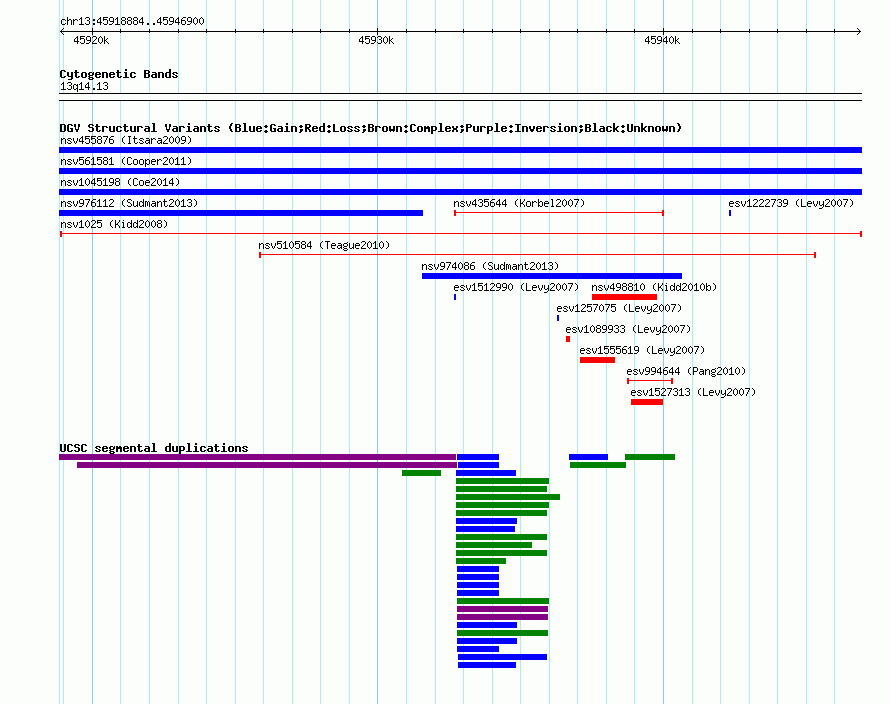Viewport: 890px width, 704px height.
Task: Click the esv1222739 (Levy2007) label
Action: coord(791,203)
